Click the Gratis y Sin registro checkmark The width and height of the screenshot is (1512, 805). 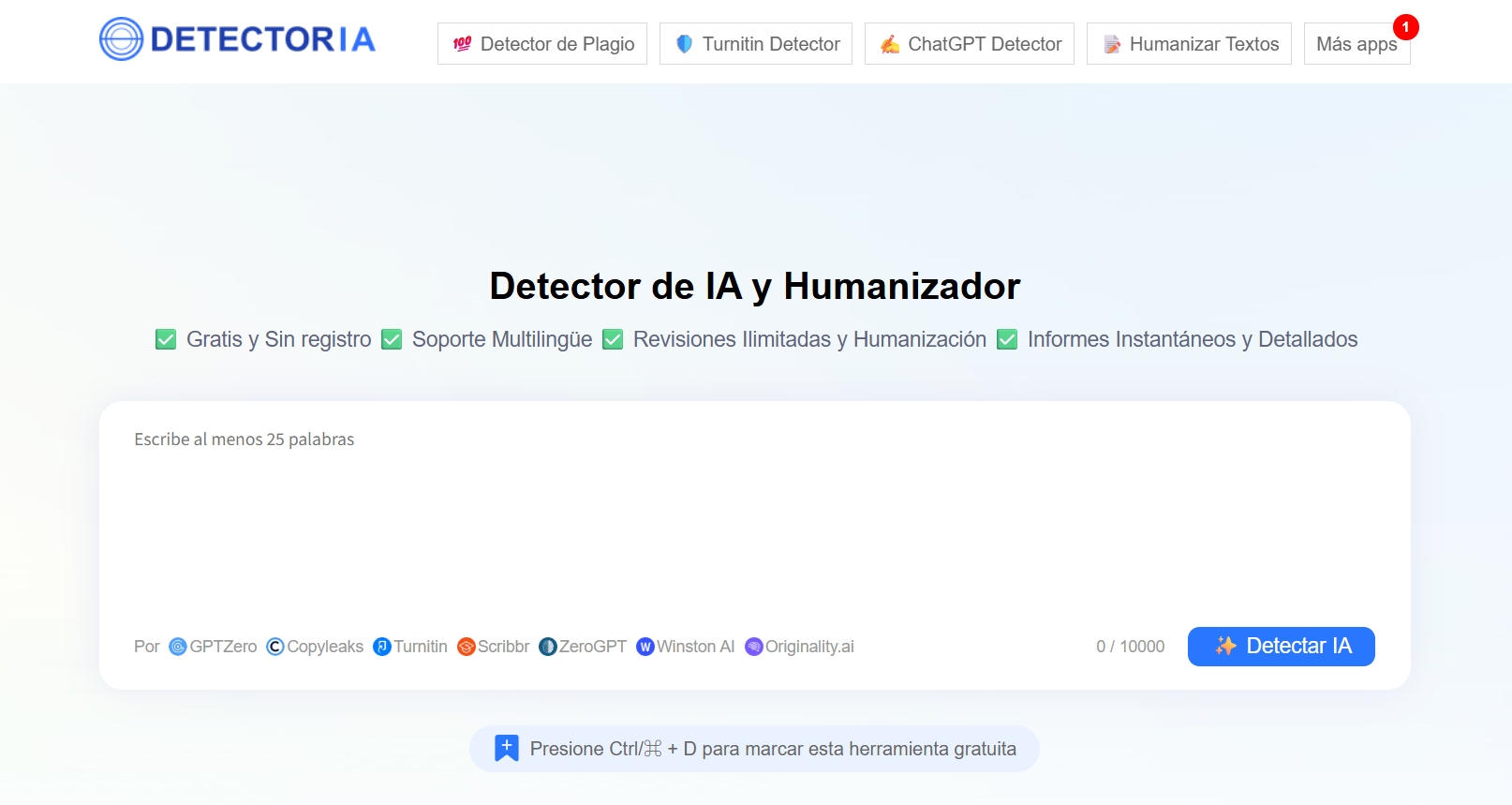pyautogui.click(x=166, y=339)
